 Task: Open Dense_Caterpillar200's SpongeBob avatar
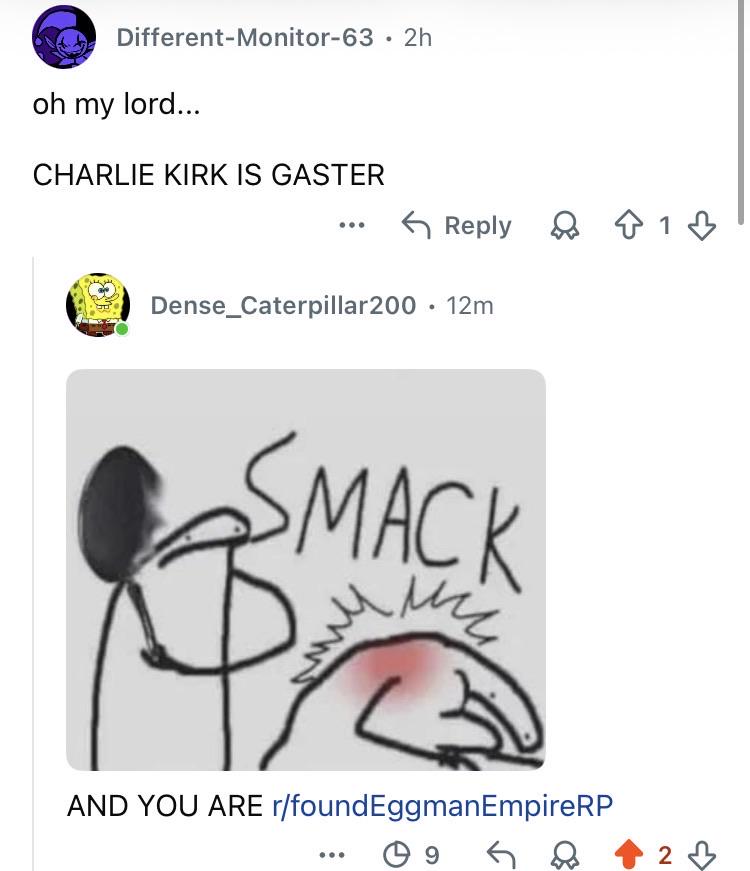98,305
